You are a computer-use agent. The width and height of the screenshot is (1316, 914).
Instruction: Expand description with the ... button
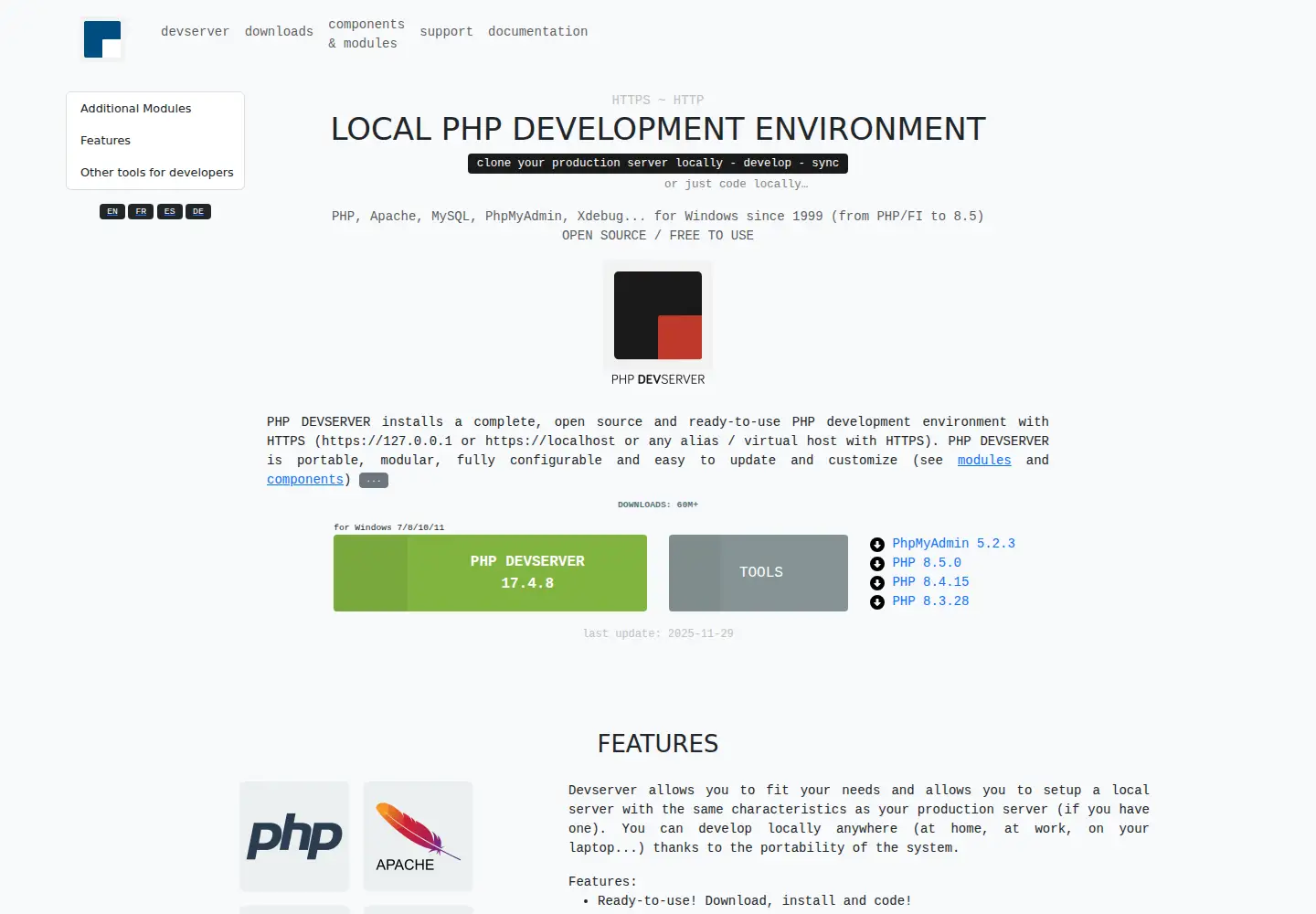pyautogui.click(x=374, y=481)
